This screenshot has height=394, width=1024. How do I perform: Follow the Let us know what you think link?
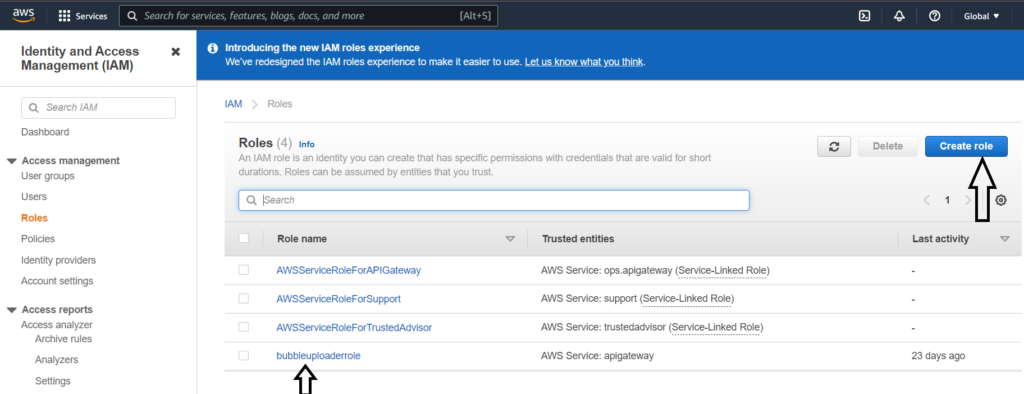click(x=584, y=62)
